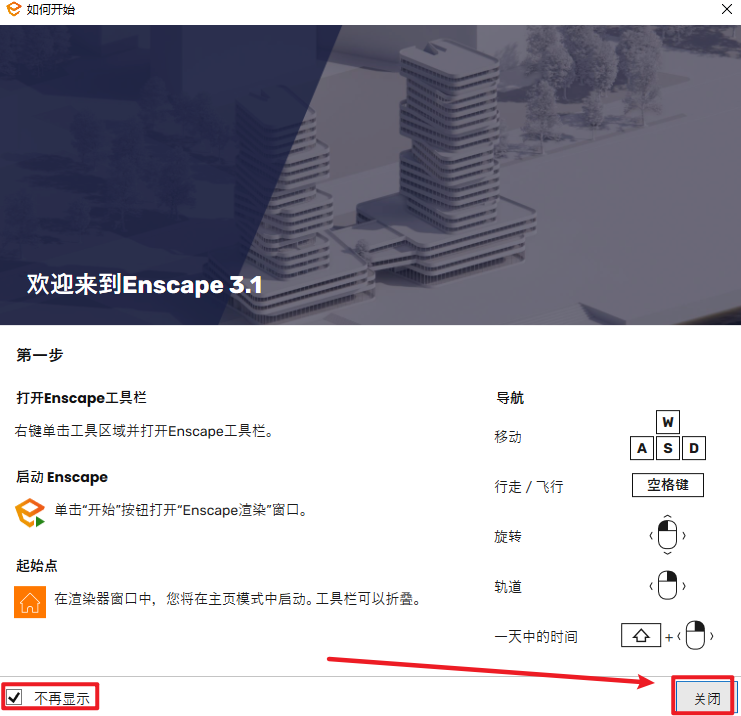Close the 如何开始 window with X
This screenshot has width=741, height=716.
tap(726, 10)
